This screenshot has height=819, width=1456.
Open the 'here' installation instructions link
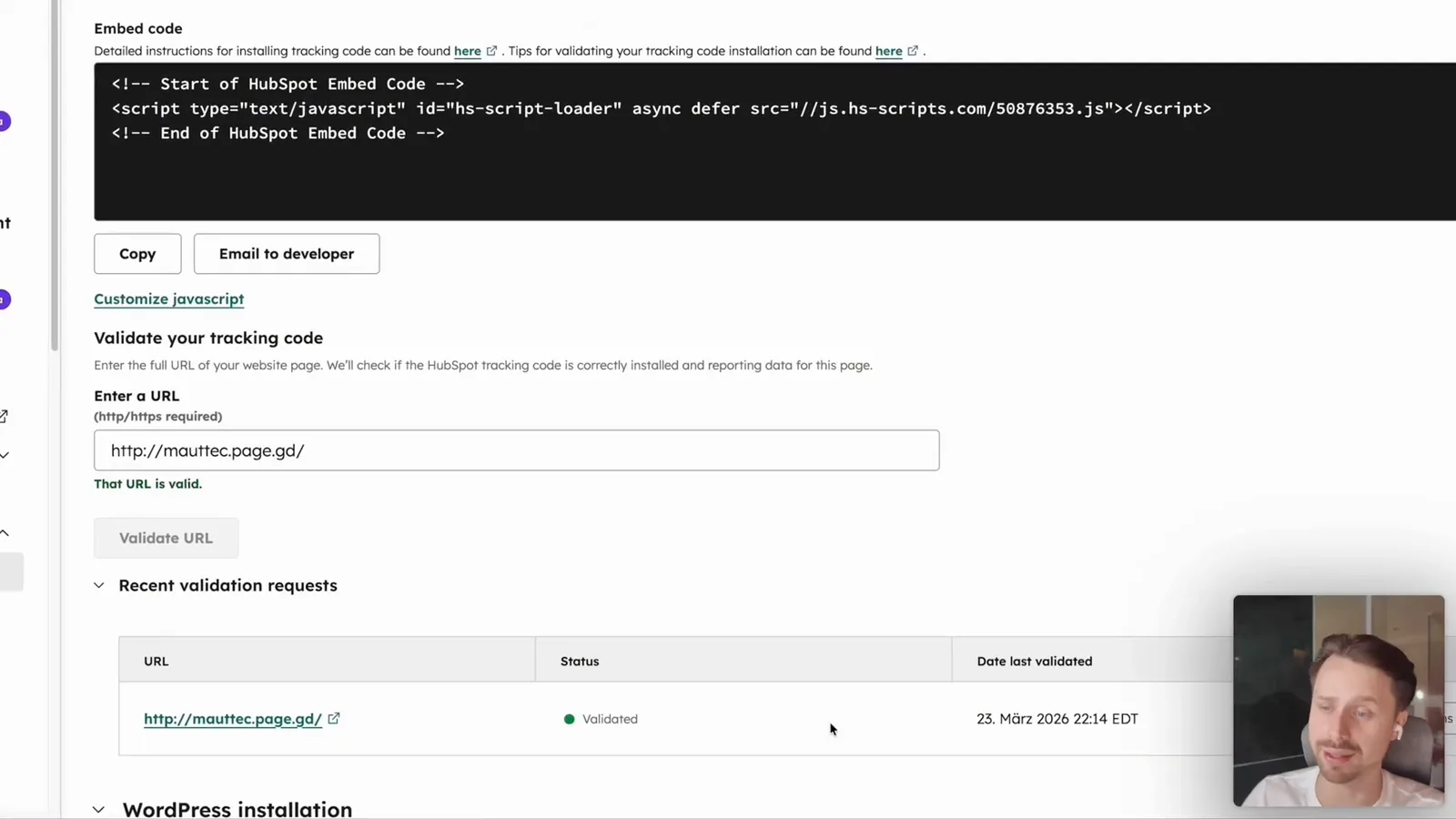(x=468, y=51)
